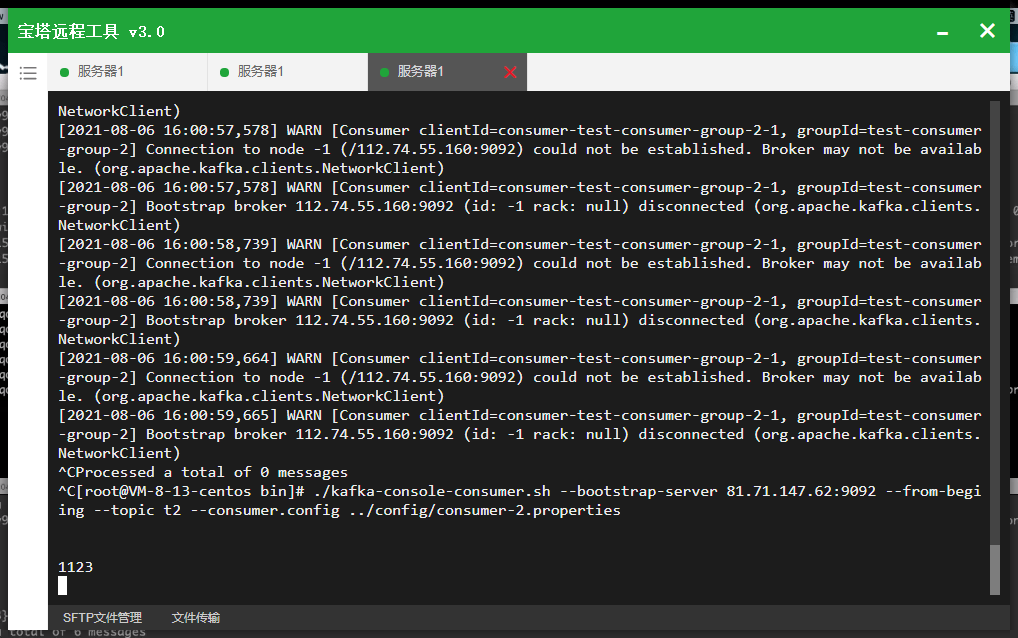
Task: Open SFTP文件管理 panel
Action: (103, 618)
